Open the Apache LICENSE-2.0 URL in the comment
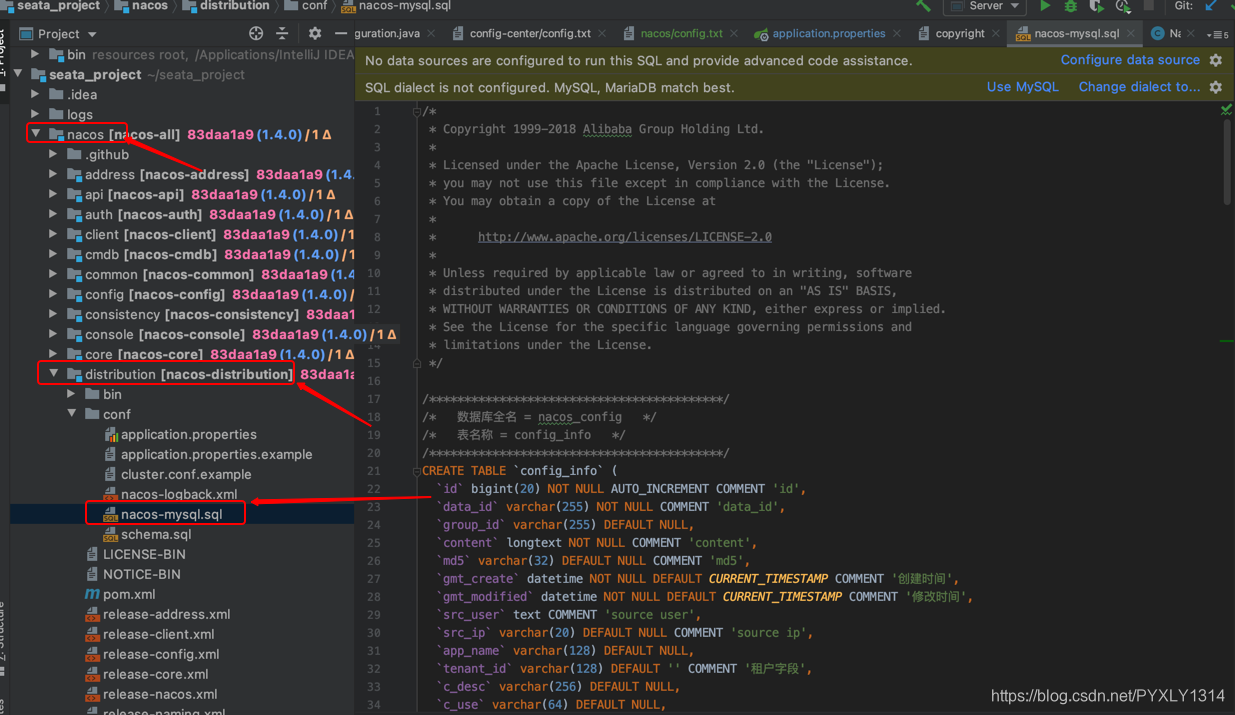 (x=625, y=237)
